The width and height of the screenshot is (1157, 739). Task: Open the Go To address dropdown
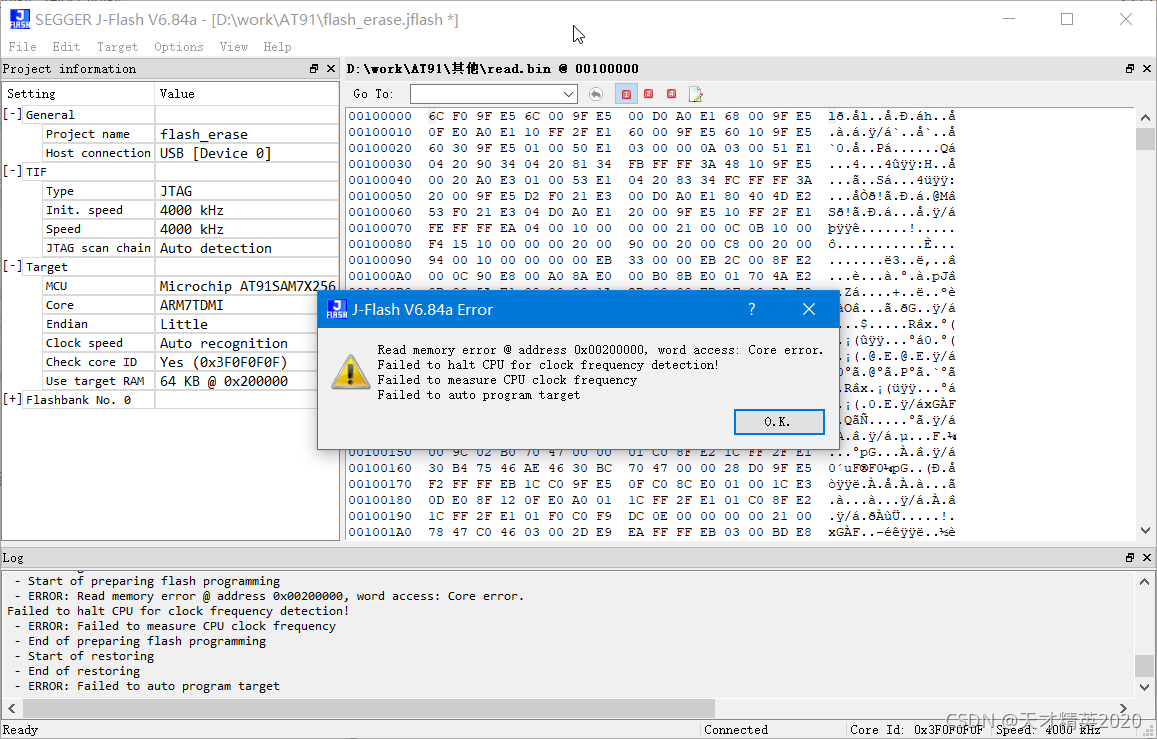568,94
